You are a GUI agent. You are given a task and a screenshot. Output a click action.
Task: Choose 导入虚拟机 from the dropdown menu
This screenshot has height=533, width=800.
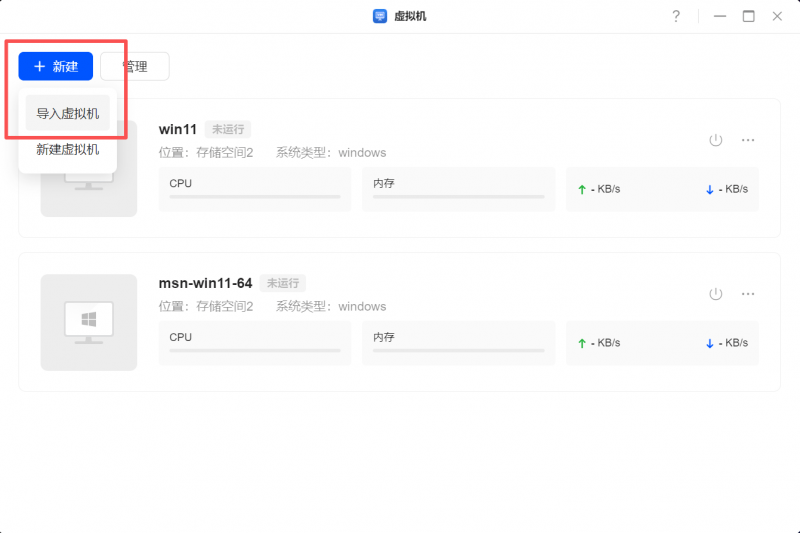tap(68, 114)
